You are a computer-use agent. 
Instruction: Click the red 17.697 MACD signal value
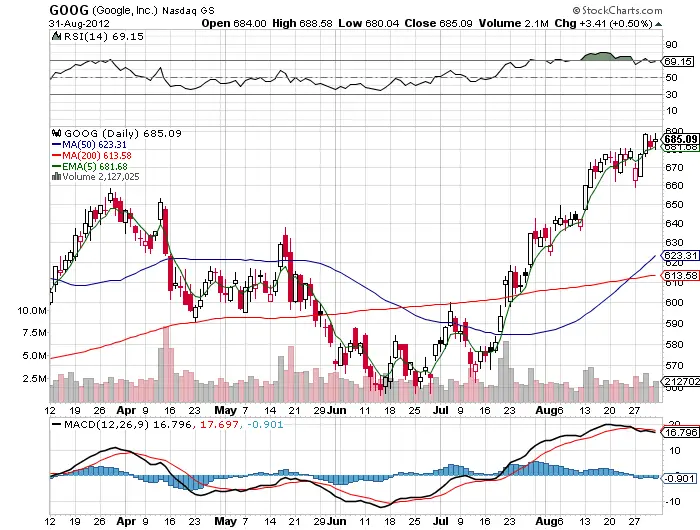pos(219,424)
